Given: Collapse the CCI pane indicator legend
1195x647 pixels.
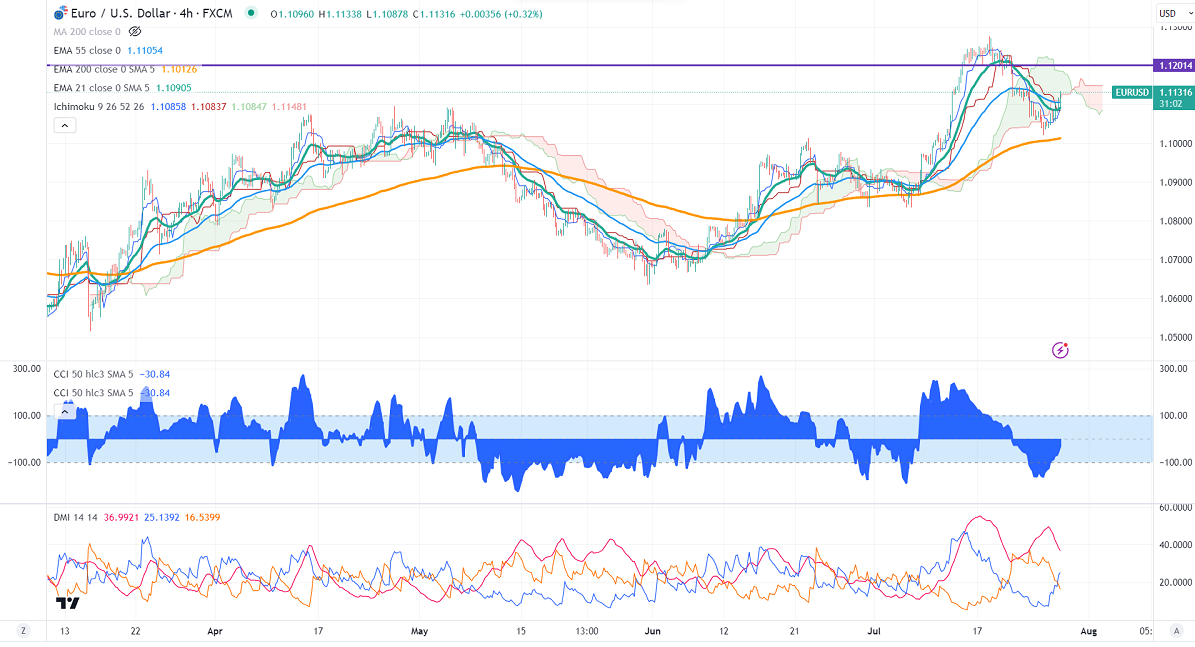Looking at the screenshot, I should 65,412.
